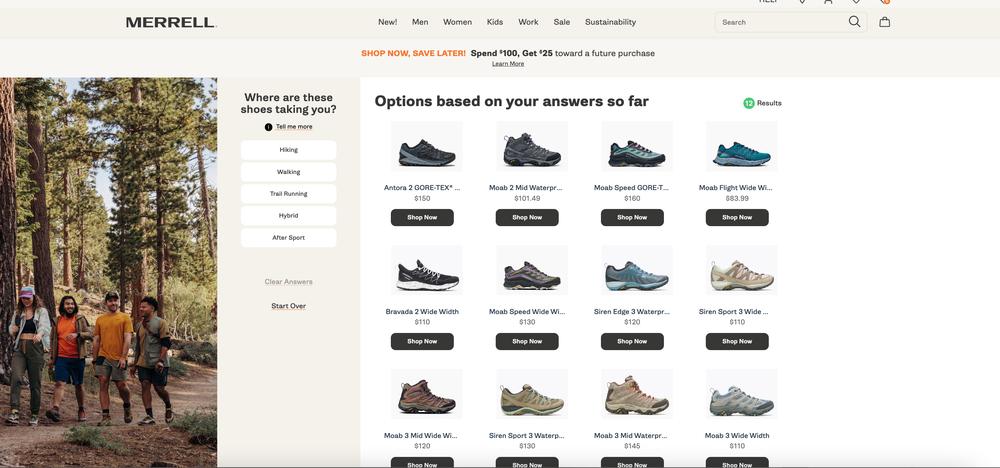Image resolution: width=1000 pixels, height=468 pixels.
Task: Open the New! menu
Action: tap(388, 22)
